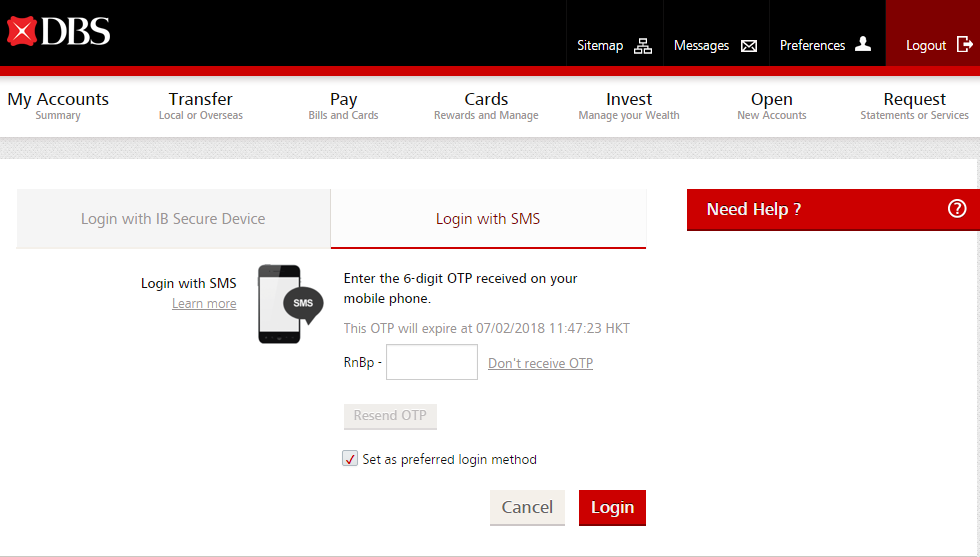Focus the OTP input field
Image resolution: width=980 pixels, height=557 pixels.
click(432, 362)
